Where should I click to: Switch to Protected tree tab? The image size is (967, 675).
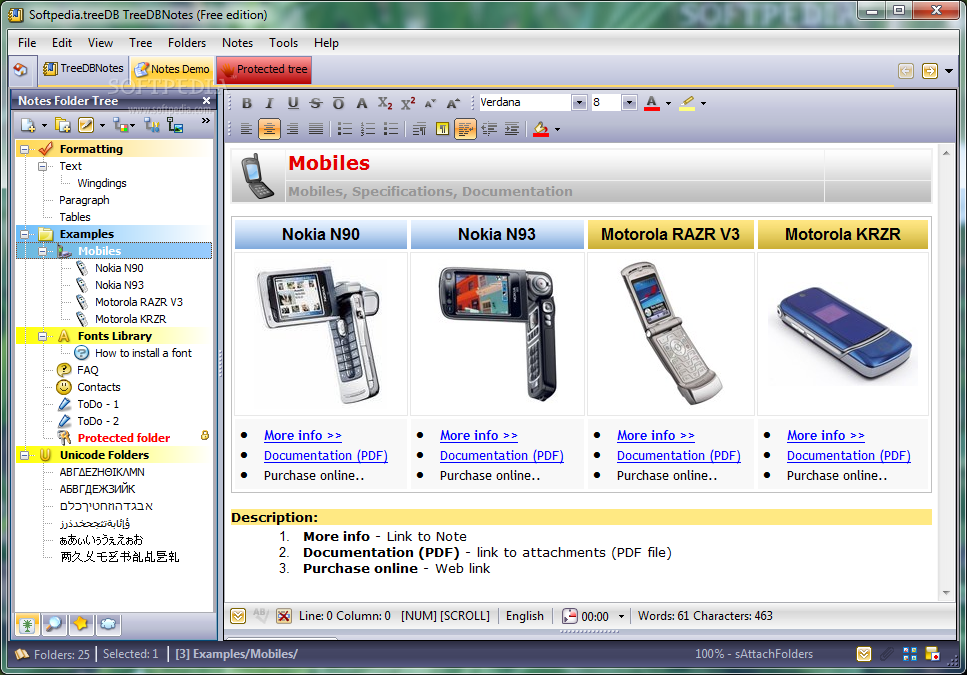click(264, 69)
